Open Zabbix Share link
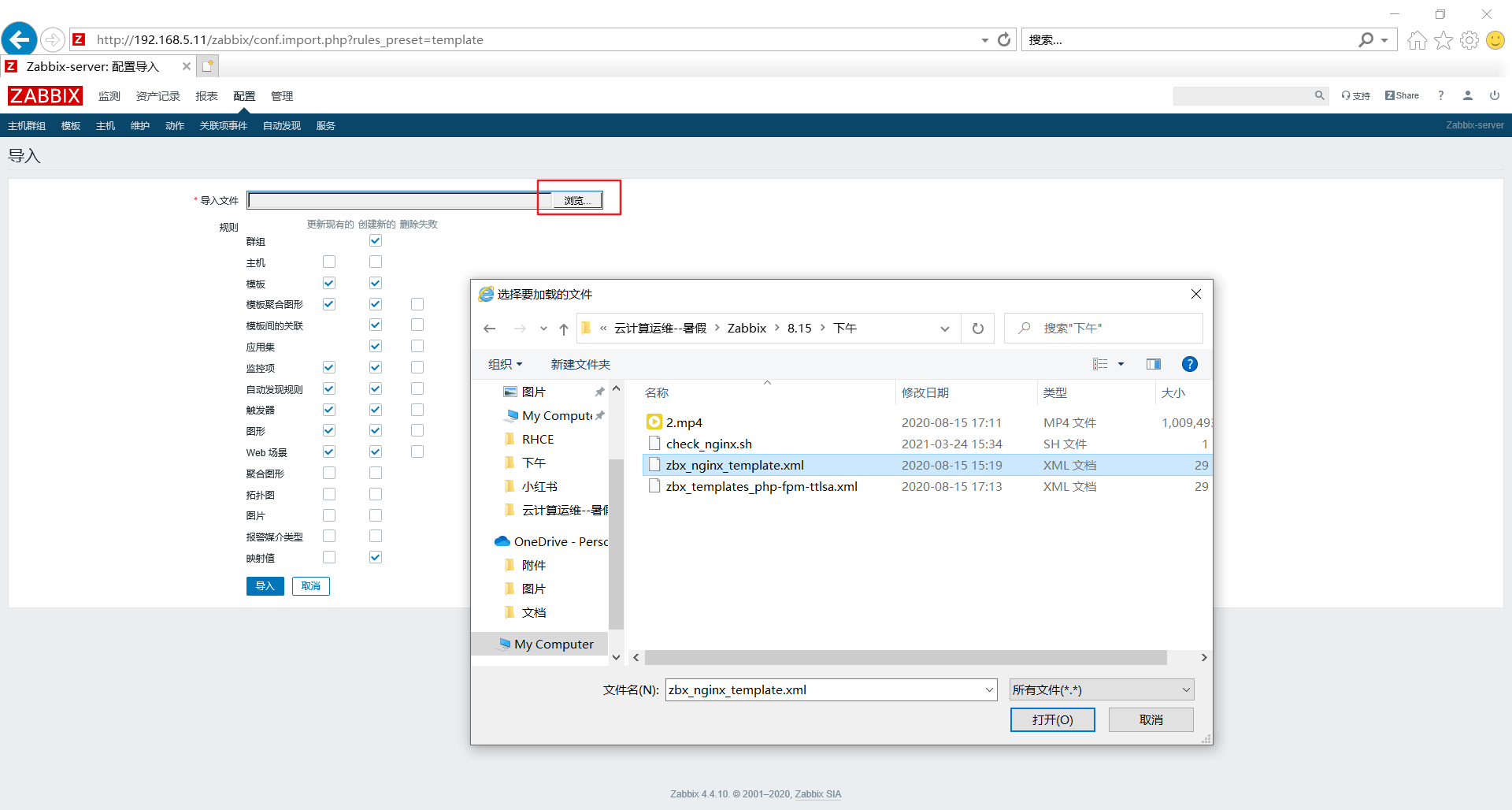Screen dimensions: 1512x810 click(1402, 95)
